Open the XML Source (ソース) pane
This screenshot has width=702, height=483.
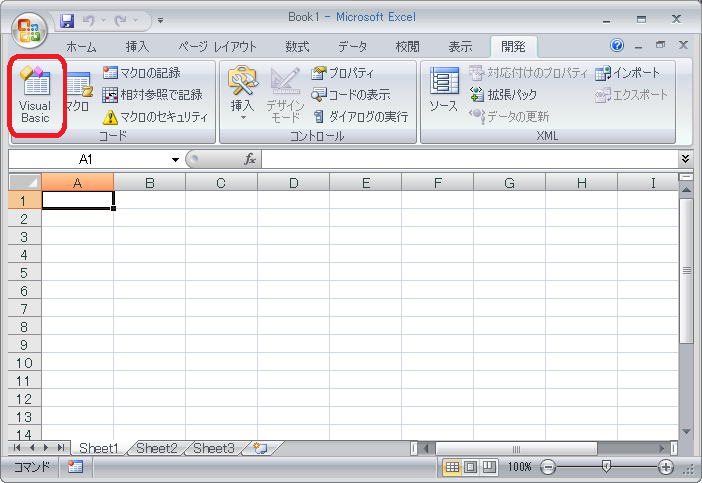click(x=444, y=90)
